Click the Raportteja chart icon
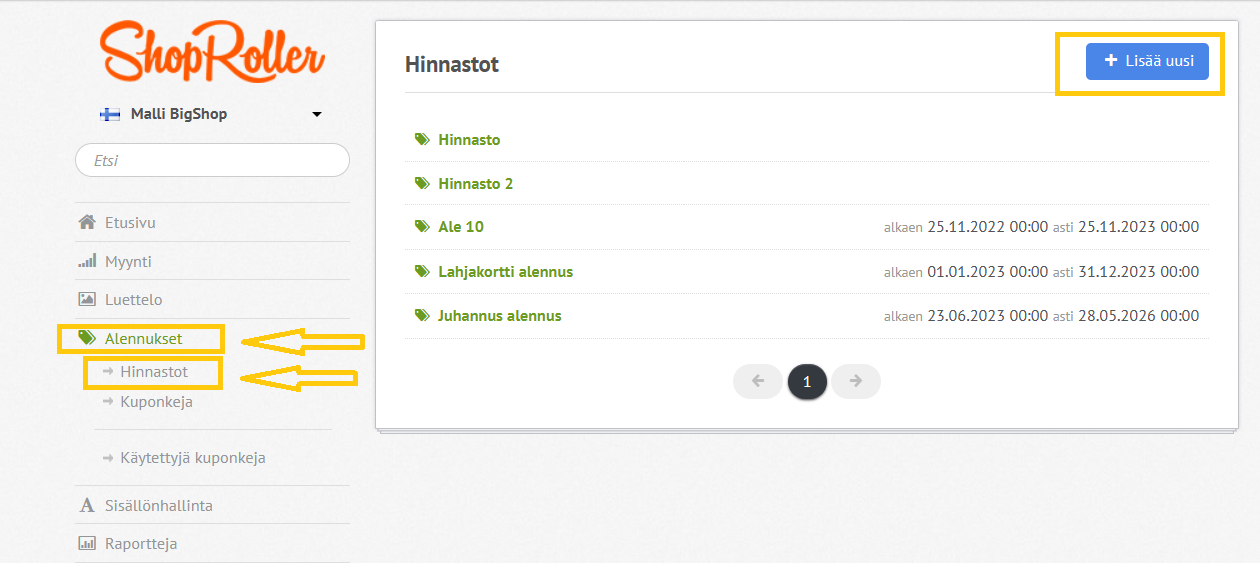This screenshot has width=1260, height=563. (87, 544)
